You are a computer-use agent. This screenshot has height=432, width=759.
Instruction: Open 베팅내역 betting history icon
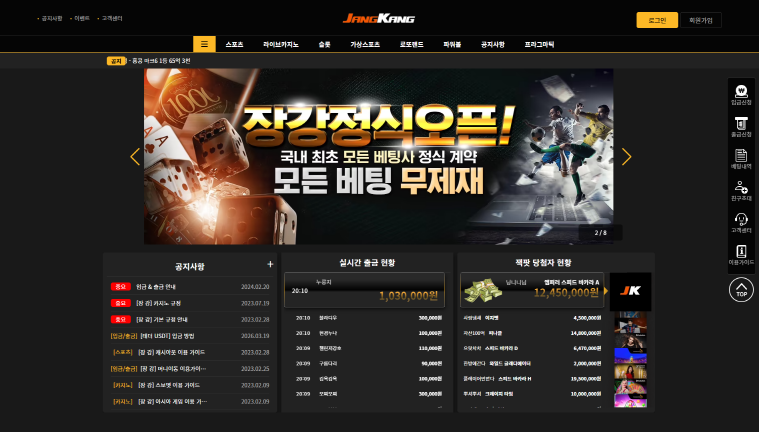pos(741,158)
